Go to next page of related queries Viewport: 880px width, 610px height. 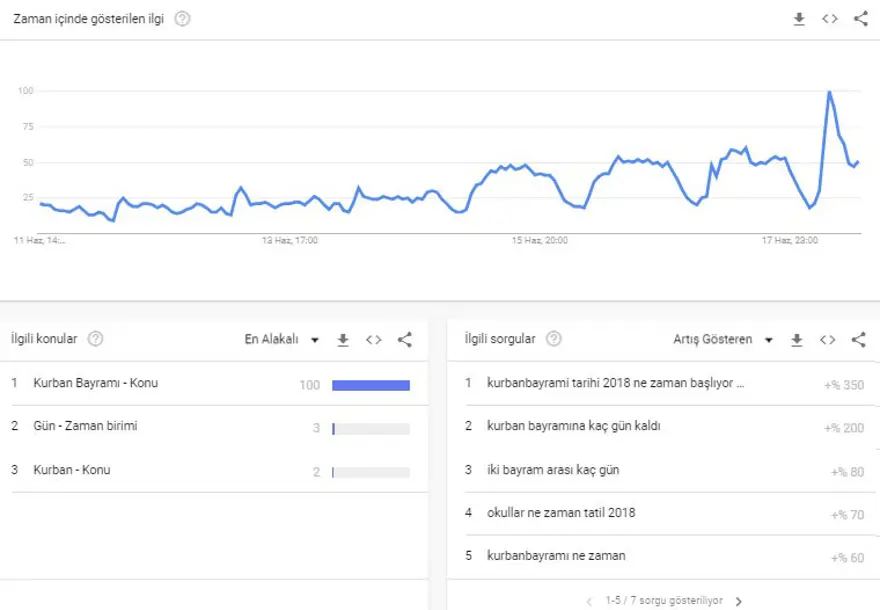point(739,601)
